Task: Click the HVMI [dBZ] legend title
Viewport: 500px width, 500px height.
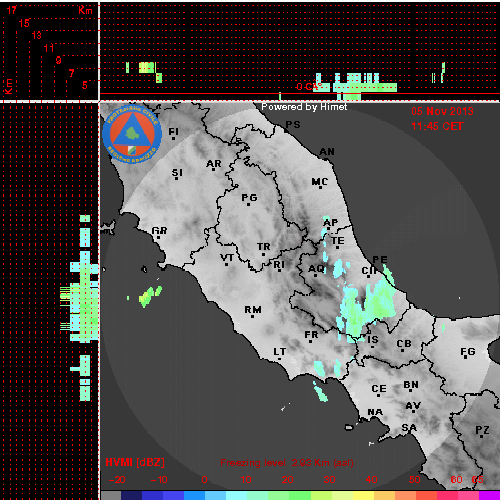Action: click(x=135, y=462)
